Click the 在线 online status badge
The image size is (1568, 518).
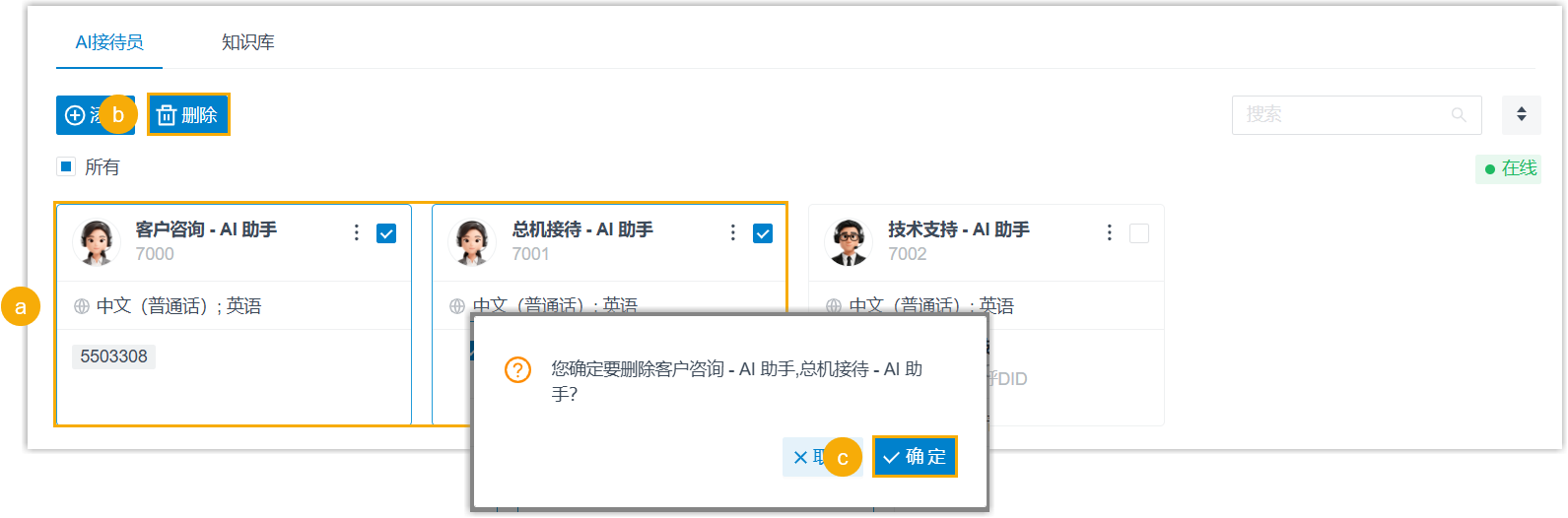[x=1509, y=168]
